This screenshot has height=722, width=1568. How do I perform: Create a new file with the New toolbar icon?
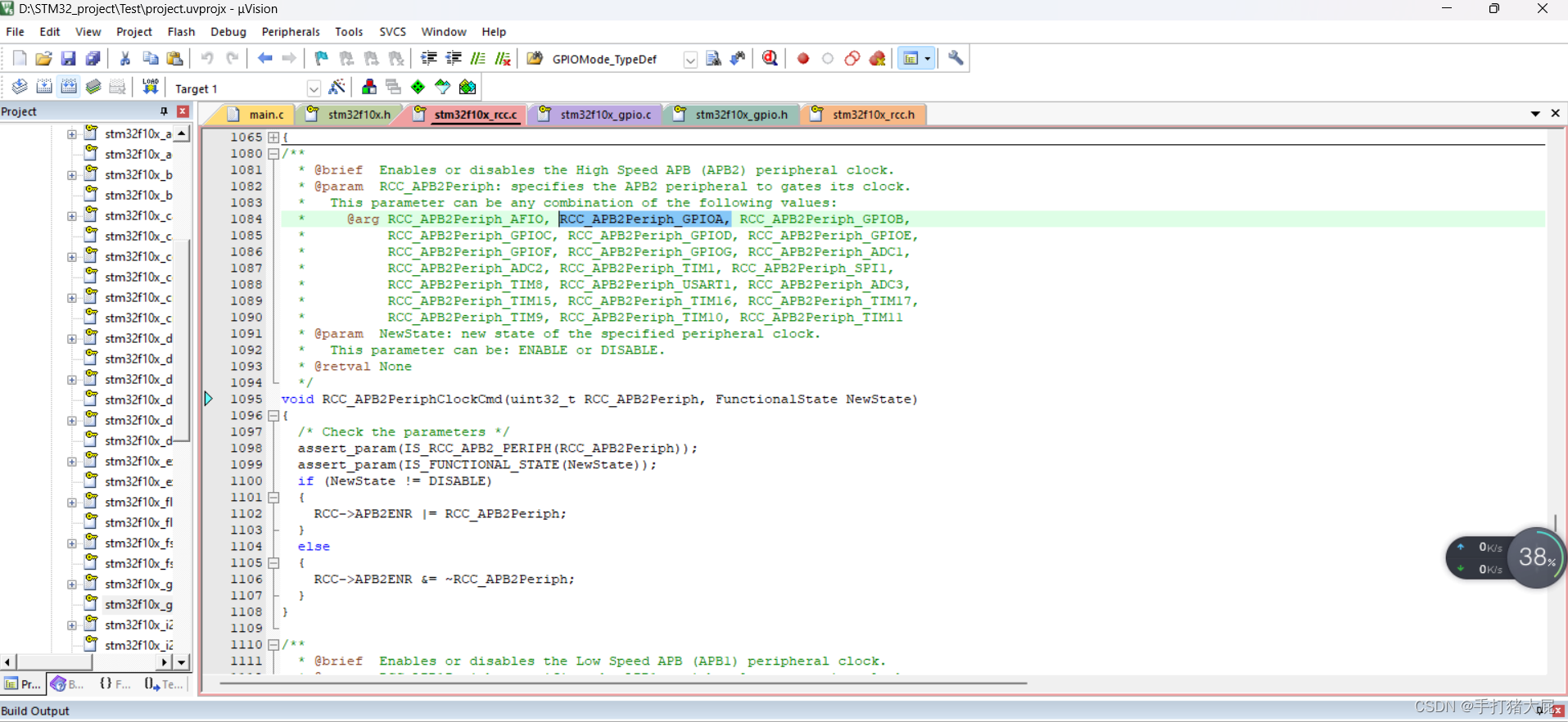[20, 58]
